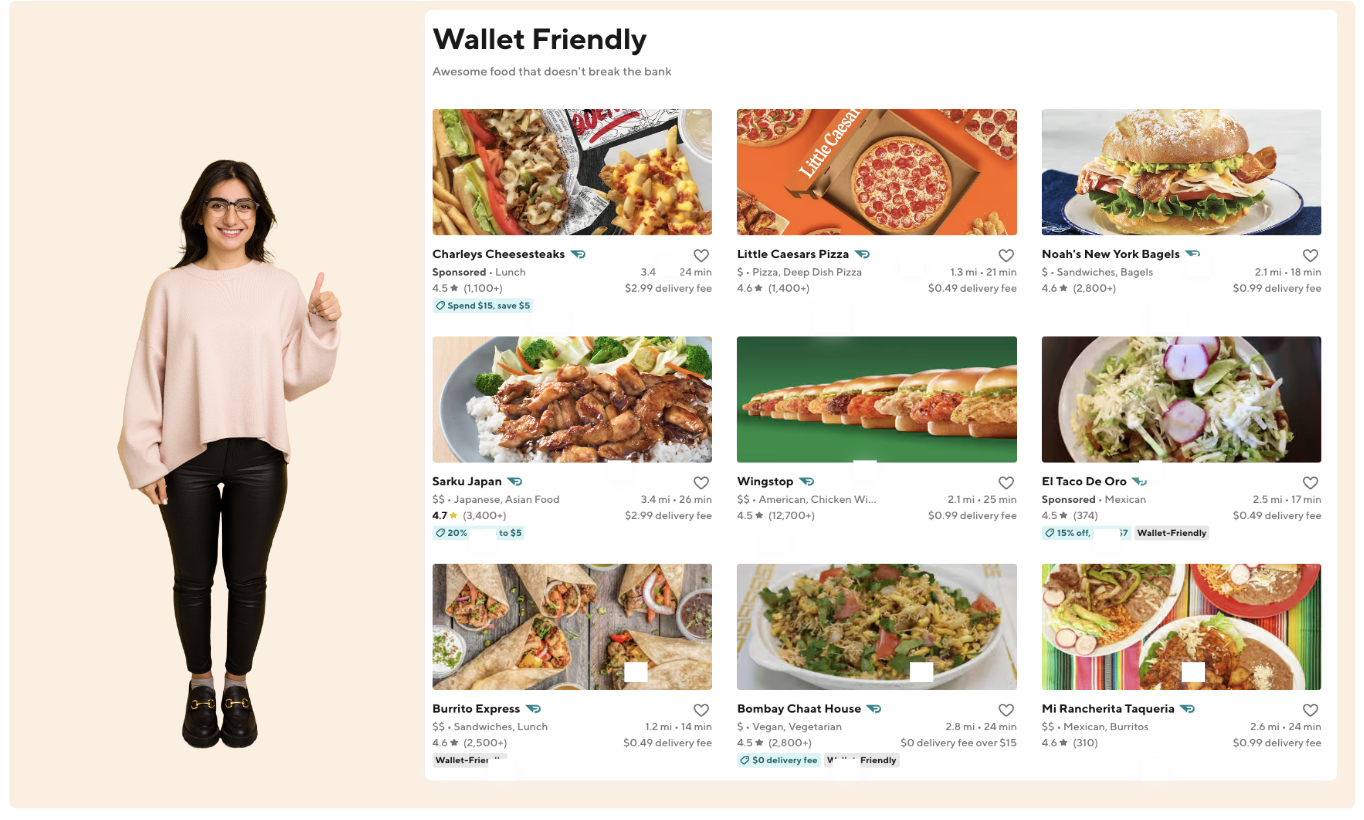Open Sarku Japan restaurant name link
1364x820 pixels.
click(467, 481)
